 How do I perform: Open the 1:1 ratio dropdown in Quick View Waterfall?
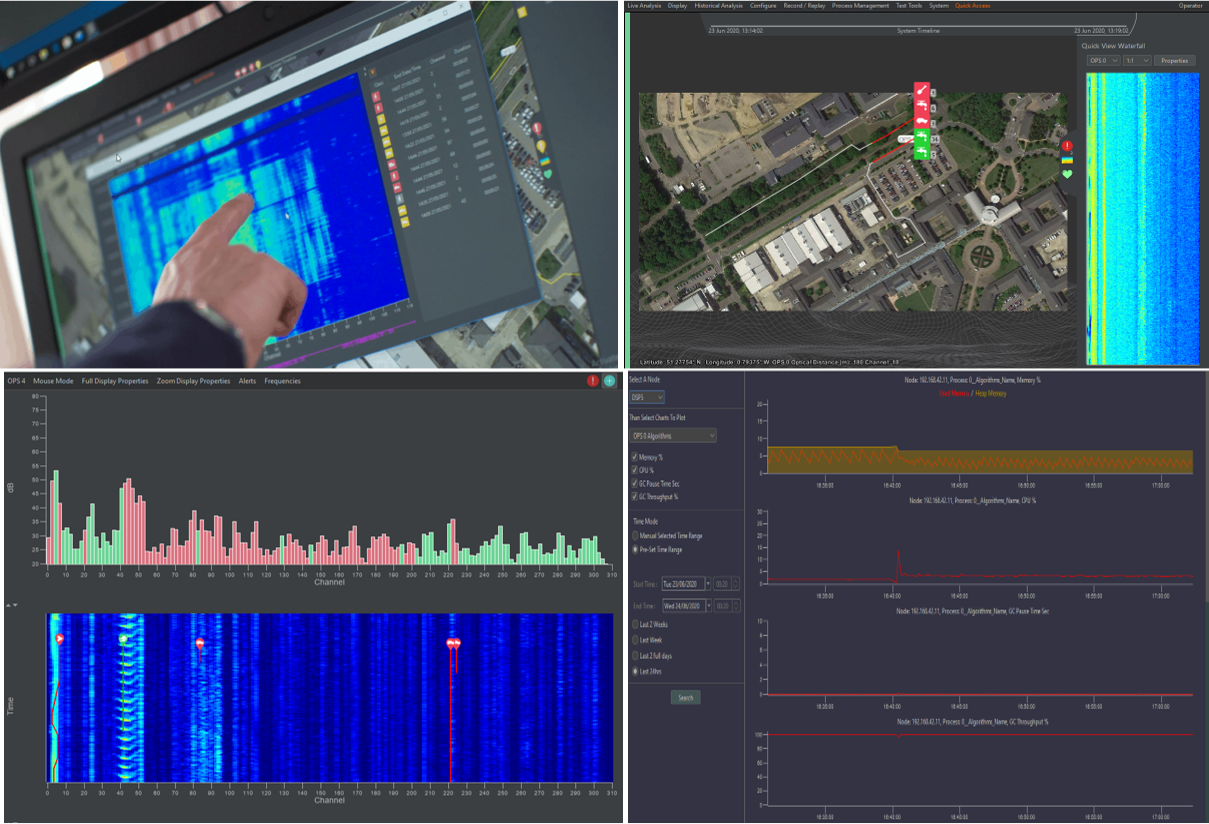coord(1136,60)
